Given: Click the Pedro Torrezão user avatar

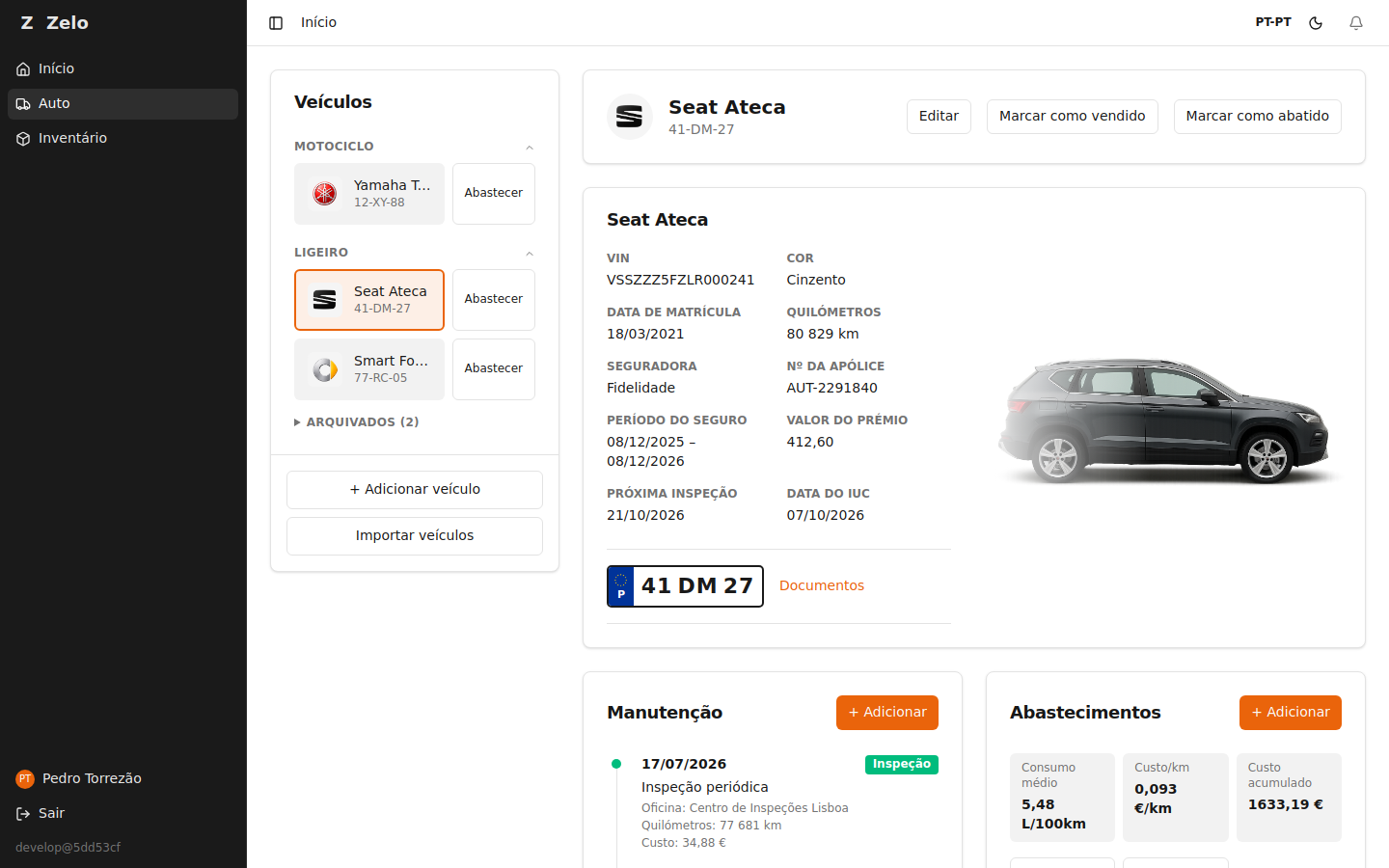Looking at the screenshot, I should [25, 779].
